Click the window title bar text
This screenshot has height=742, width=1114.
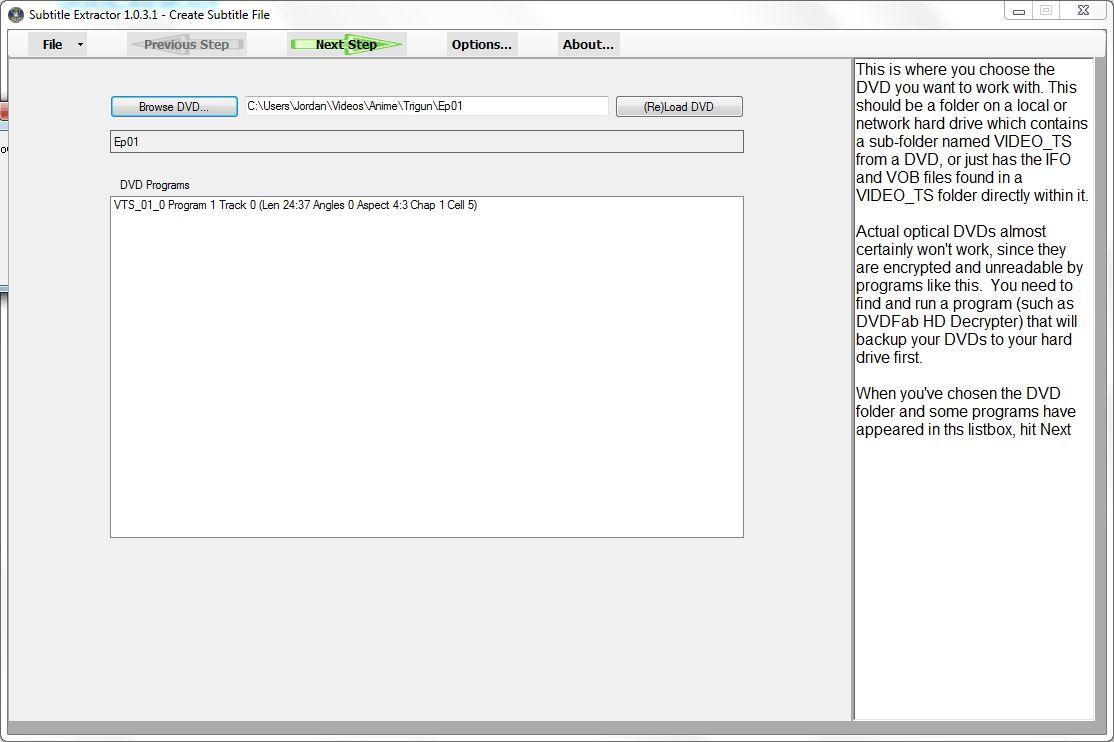[x=149, y=15]
